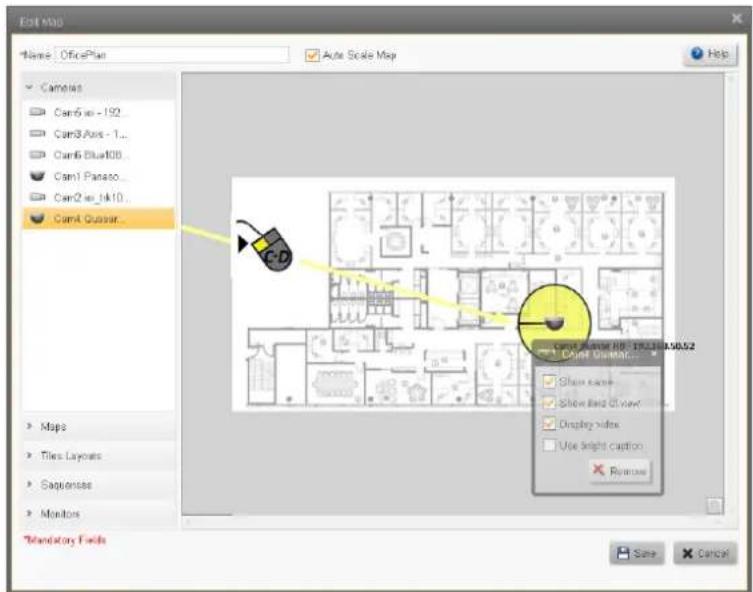This screenshot has width=753, height=592.
Task: Expand the Monitors section
Action: point(99,513)
